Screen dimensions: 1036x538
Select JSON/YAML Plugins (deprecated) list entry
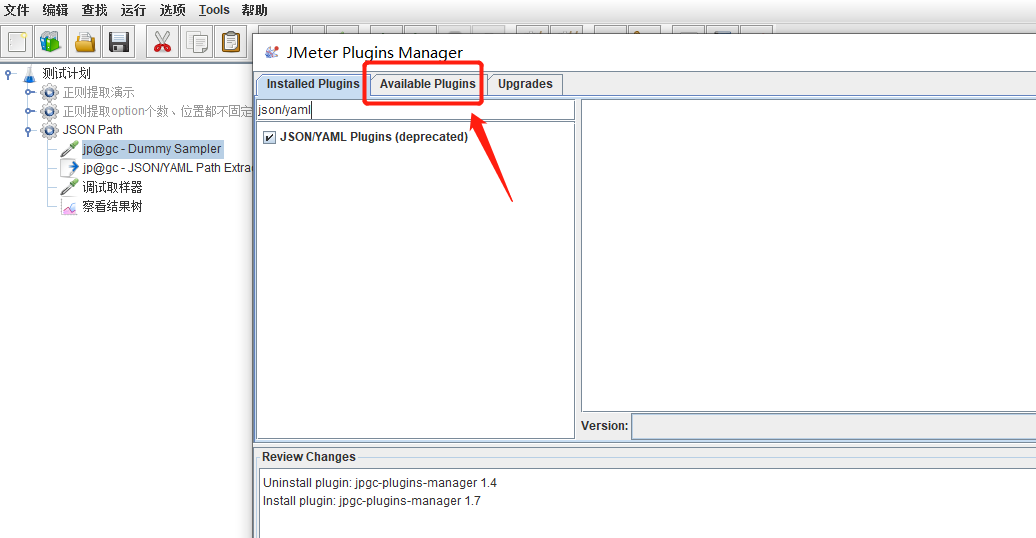(x=374, y=137)
